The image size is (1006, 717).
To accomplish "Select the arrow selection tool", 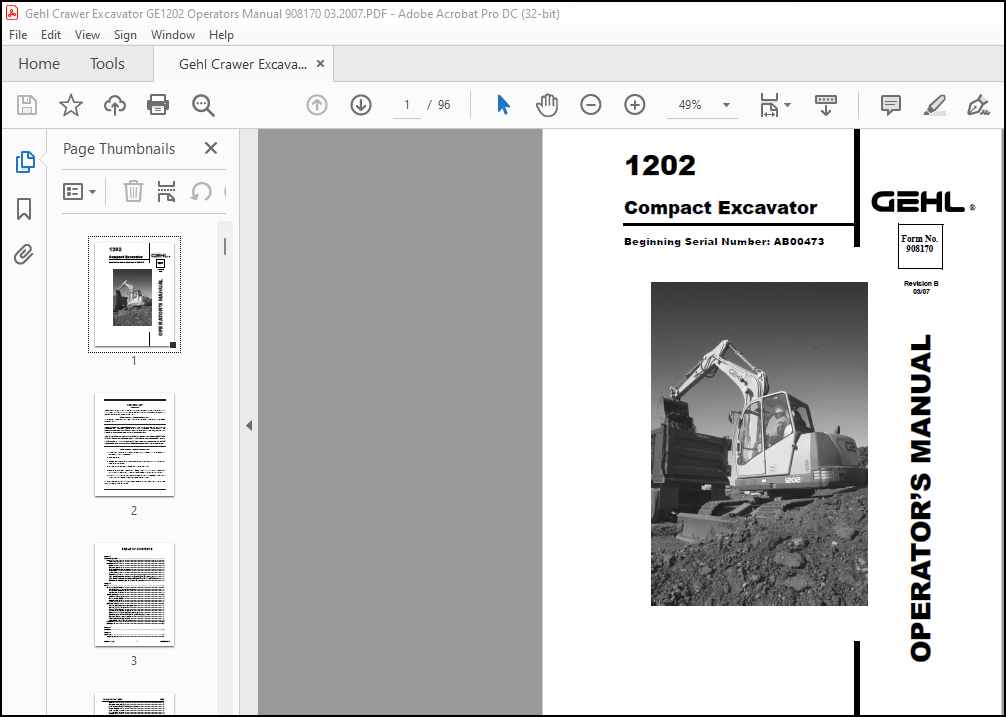I will 504,105.
